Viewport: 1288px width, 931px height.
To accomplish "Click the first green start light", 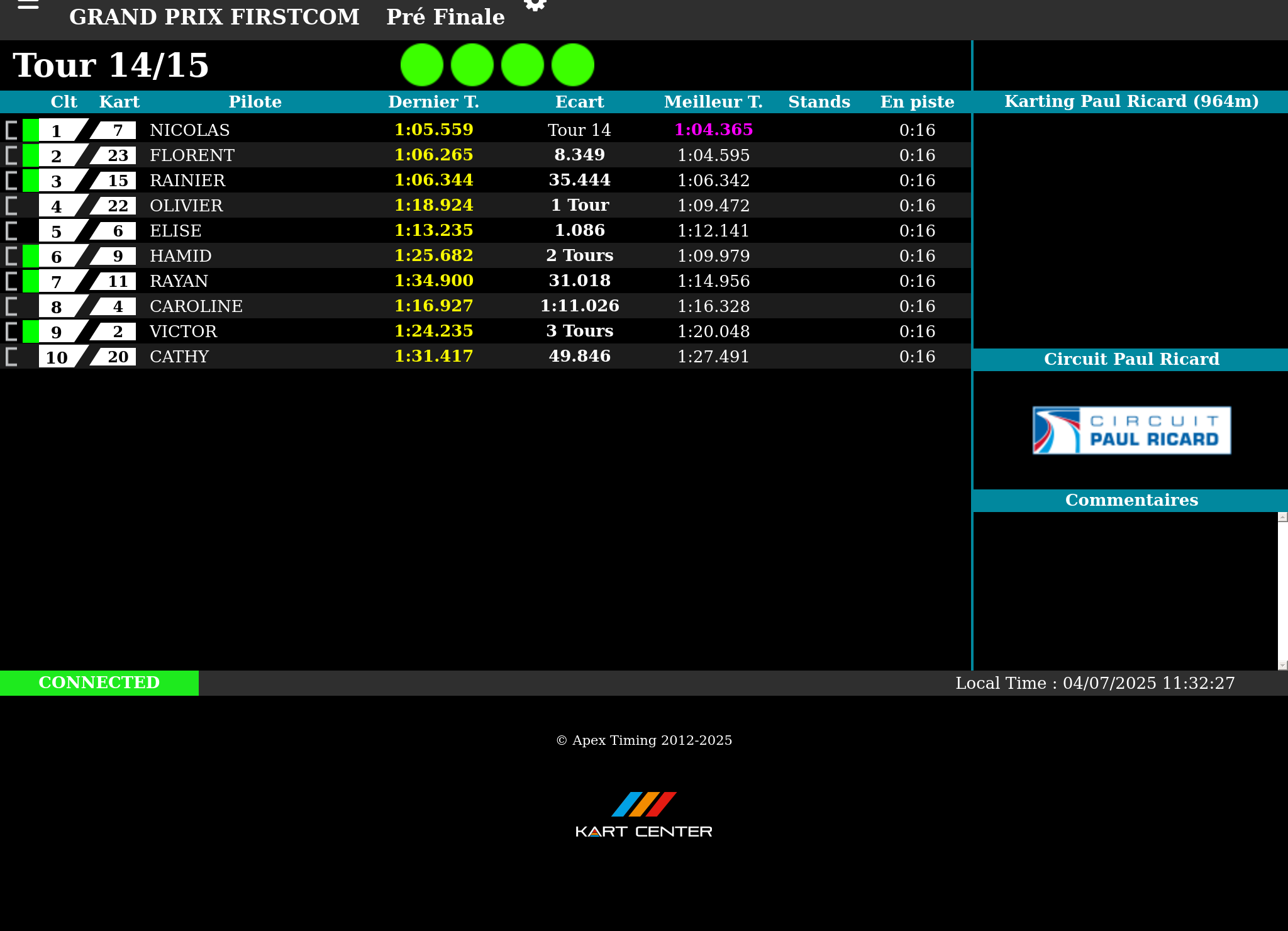I will (x=422, y=65).
